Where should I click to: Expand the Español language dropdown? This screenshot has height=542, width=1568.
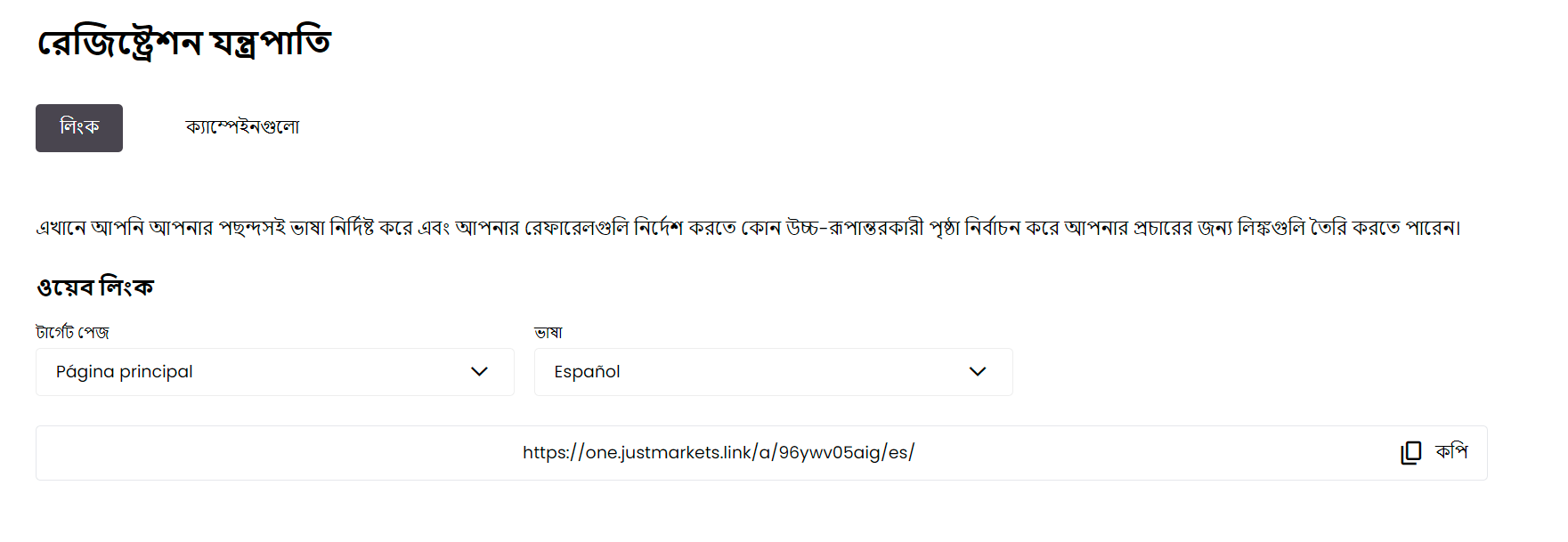(773, 372)
